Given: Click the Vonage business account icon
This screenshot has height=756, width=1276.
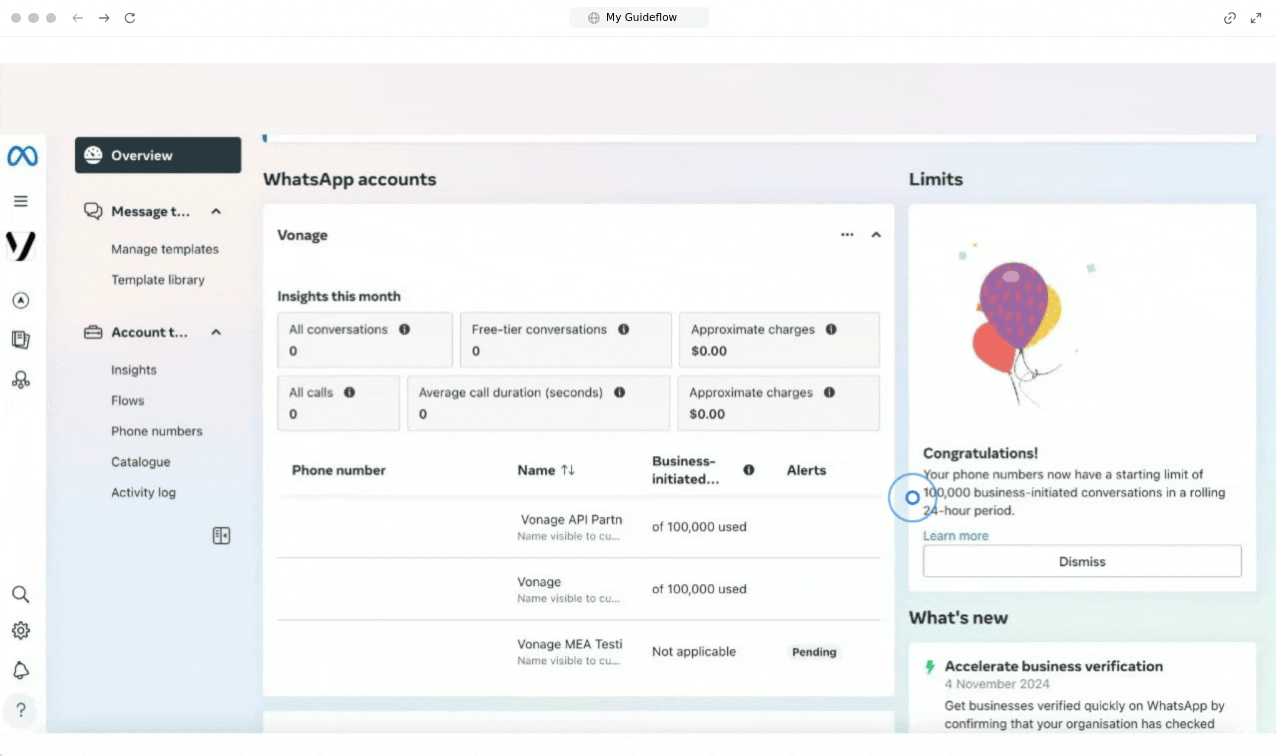Looking at the screenshot, I should [21, 246].
